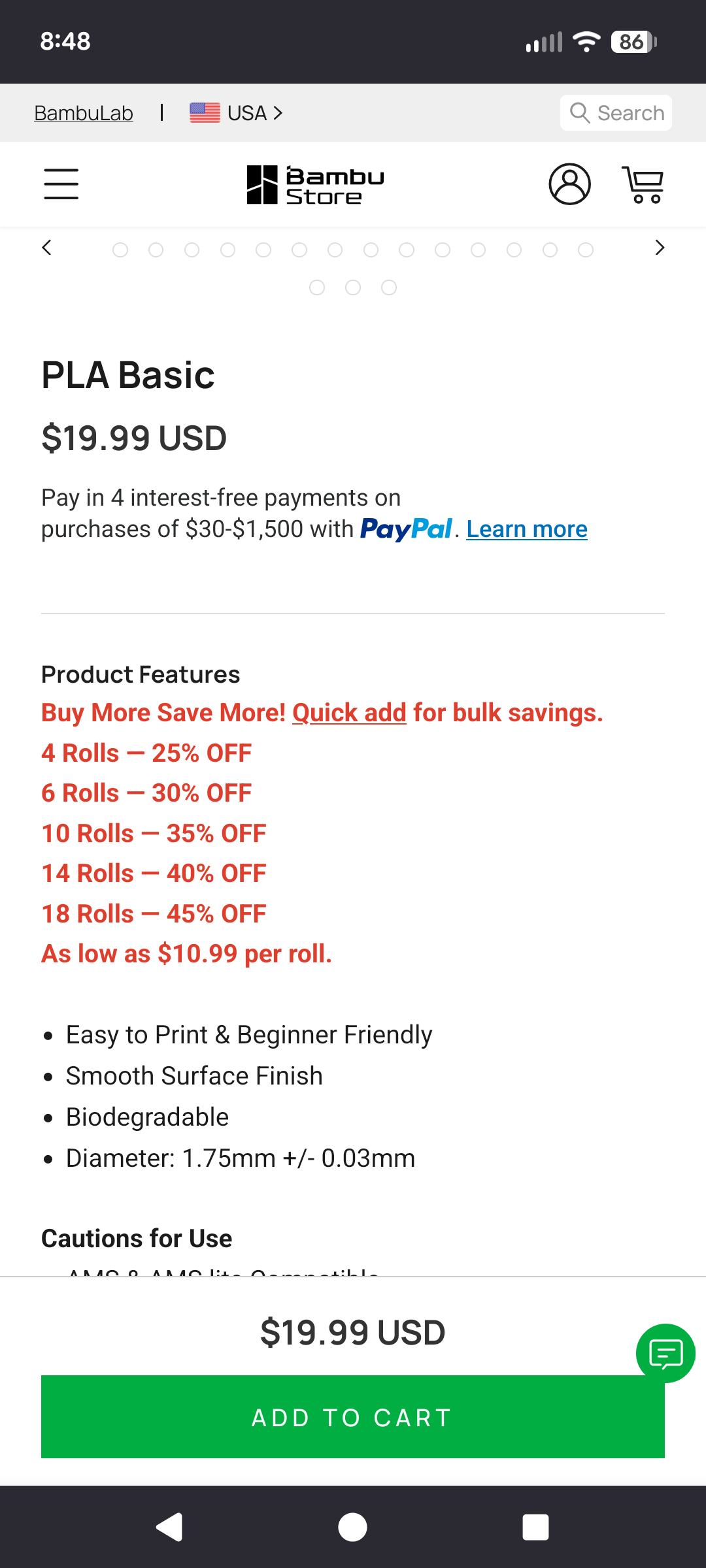Open the user account profile icon
The width and height of the screenshot is (706, 1568).
(569, 184)
